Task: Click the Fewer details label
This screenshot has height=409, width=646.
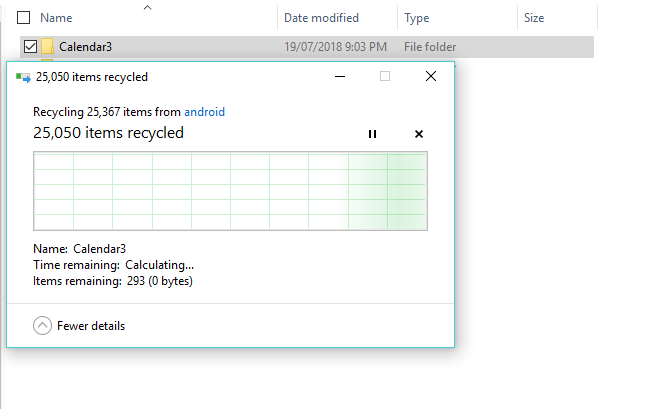Action: pos(91,326)
